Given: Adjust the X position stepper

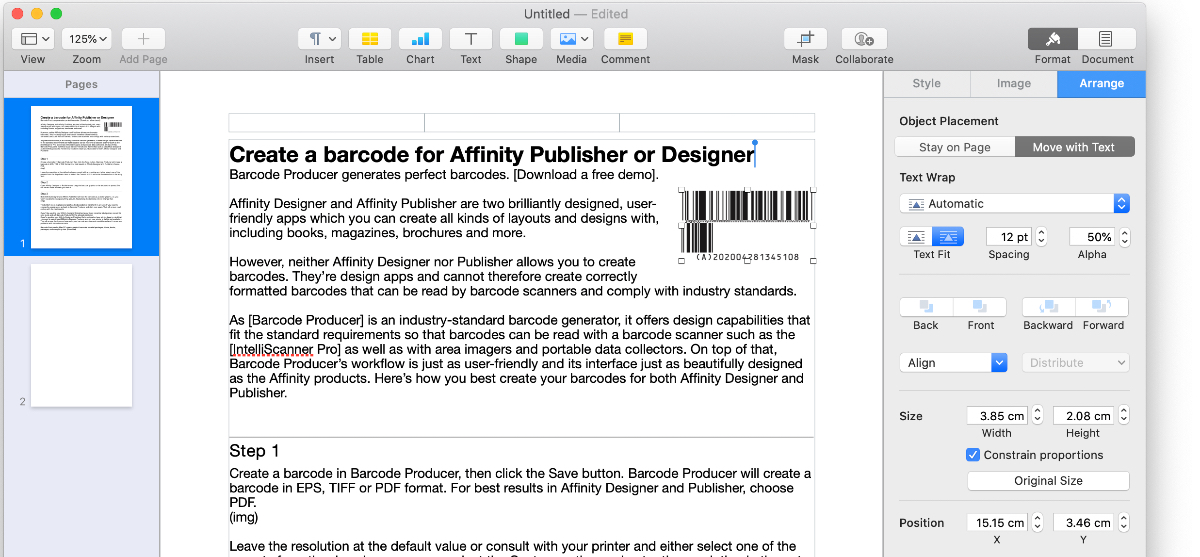Looking at the screenshot, I should 1037,523.
